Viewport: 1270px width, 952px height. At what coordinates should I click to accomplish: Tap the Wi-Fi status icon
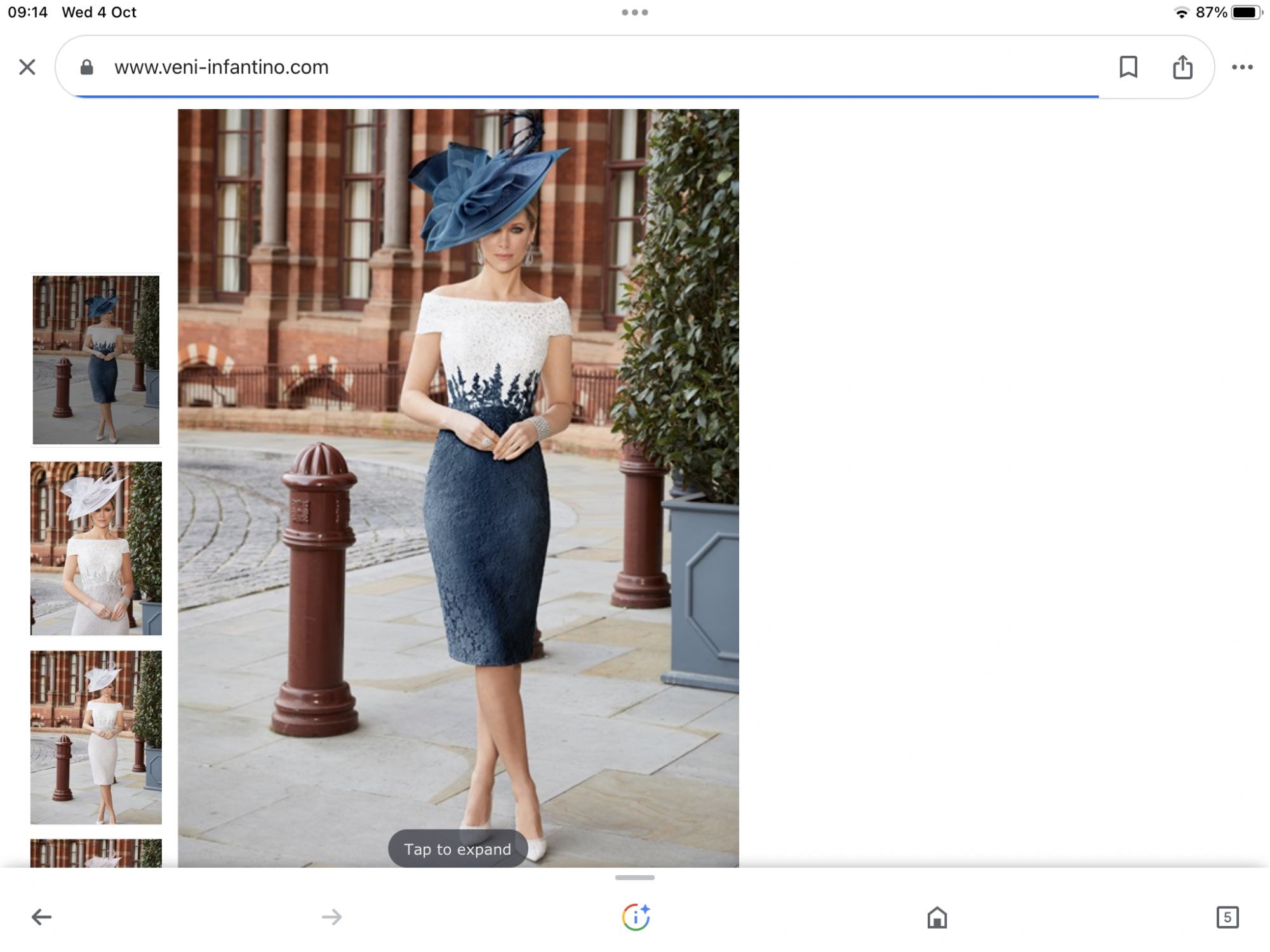[x=1181, y=12]
